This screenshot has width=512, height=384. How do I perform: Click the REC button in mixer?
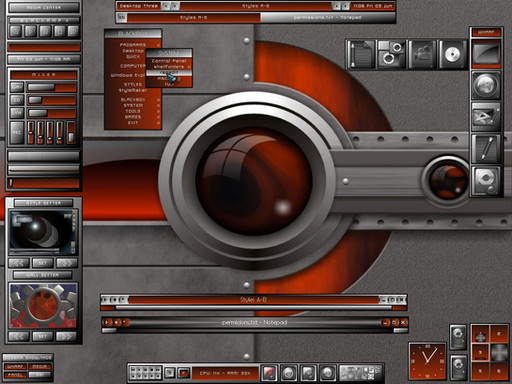[17, 133]
